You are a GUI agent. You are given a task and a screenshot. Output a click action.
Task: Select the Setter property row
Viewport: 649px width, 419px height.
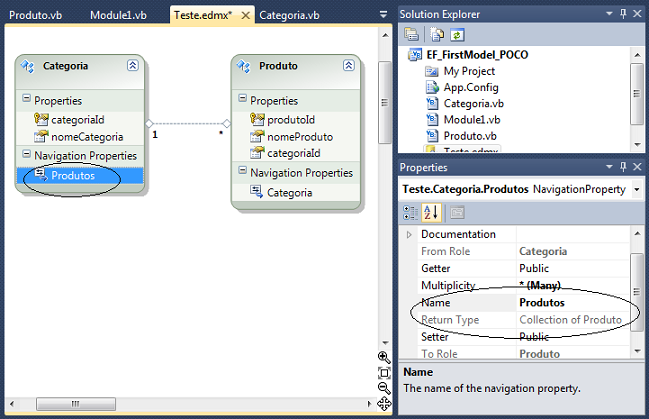click(524, 337)
